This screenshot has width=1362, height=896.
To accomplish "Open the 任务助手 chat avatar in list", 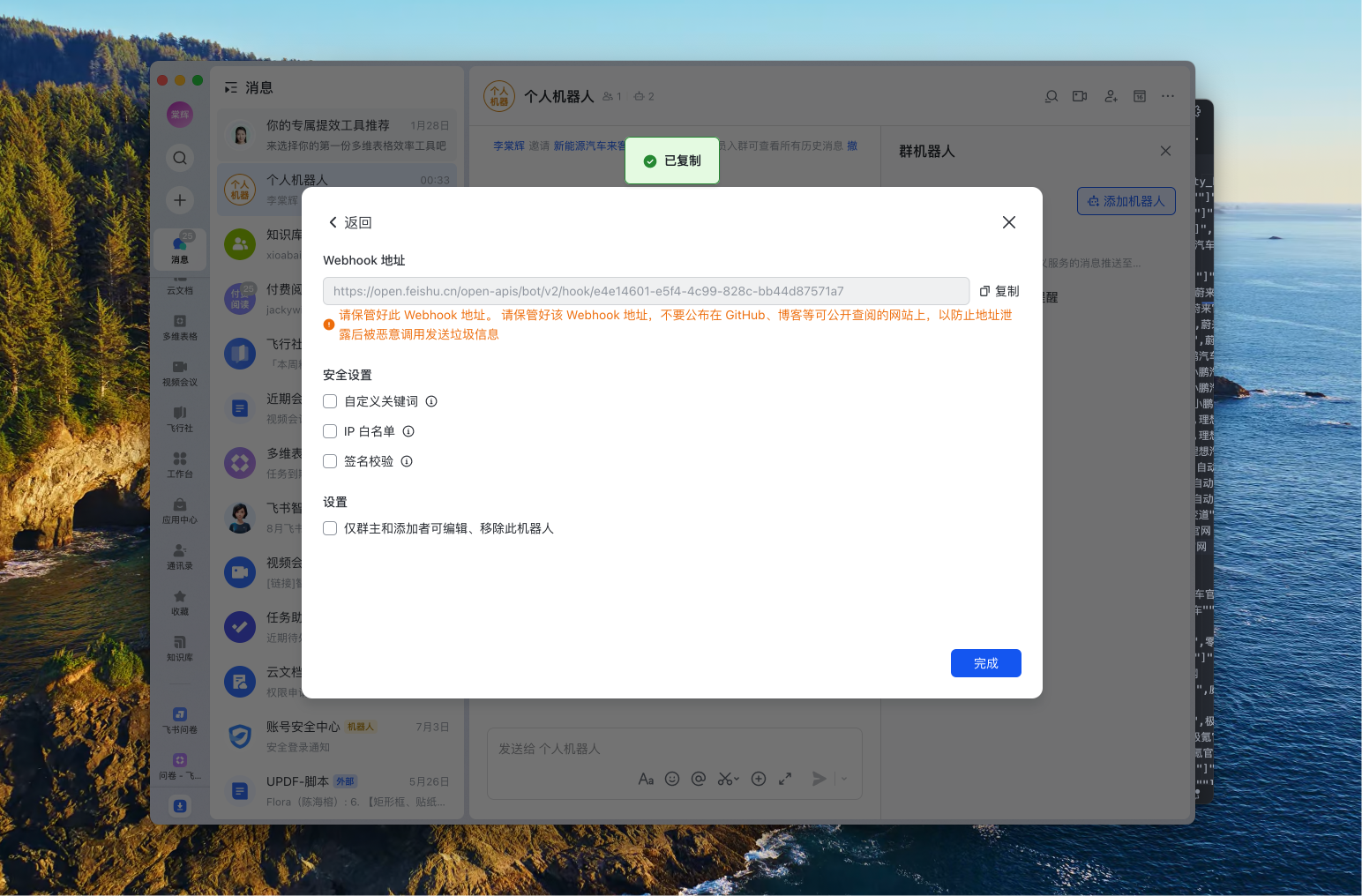I will point(240,627).
